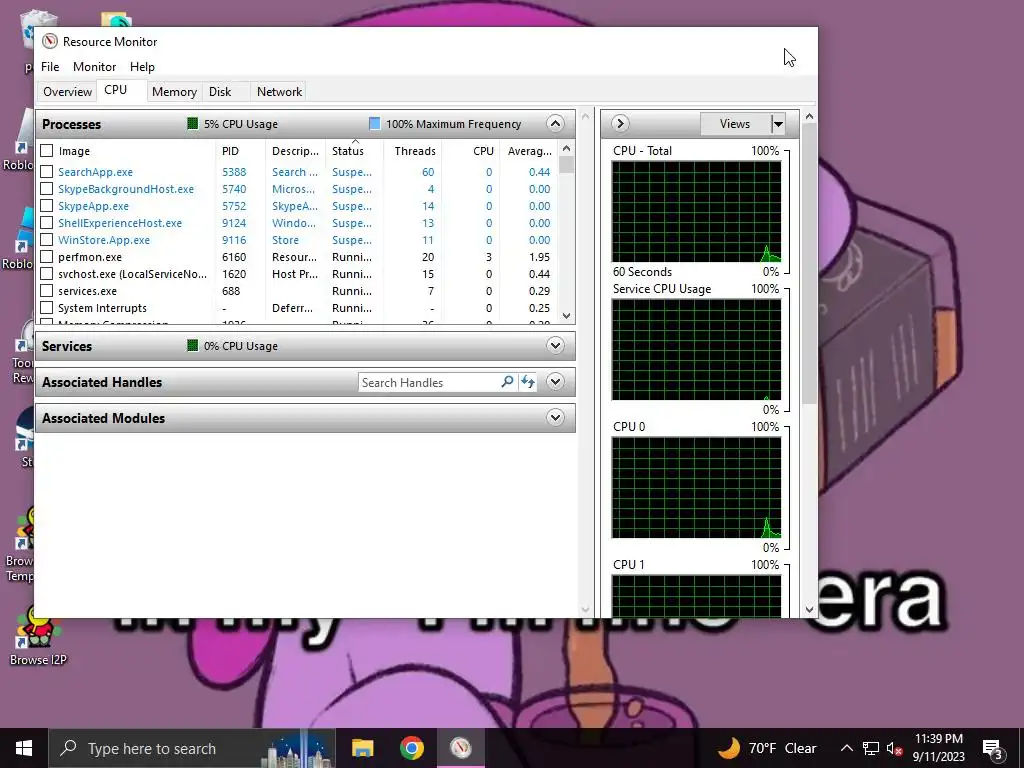Check the SkypeBackgroundHost.exe checkbox
This screenshot has width=1024, height=768.
(47, 189)
